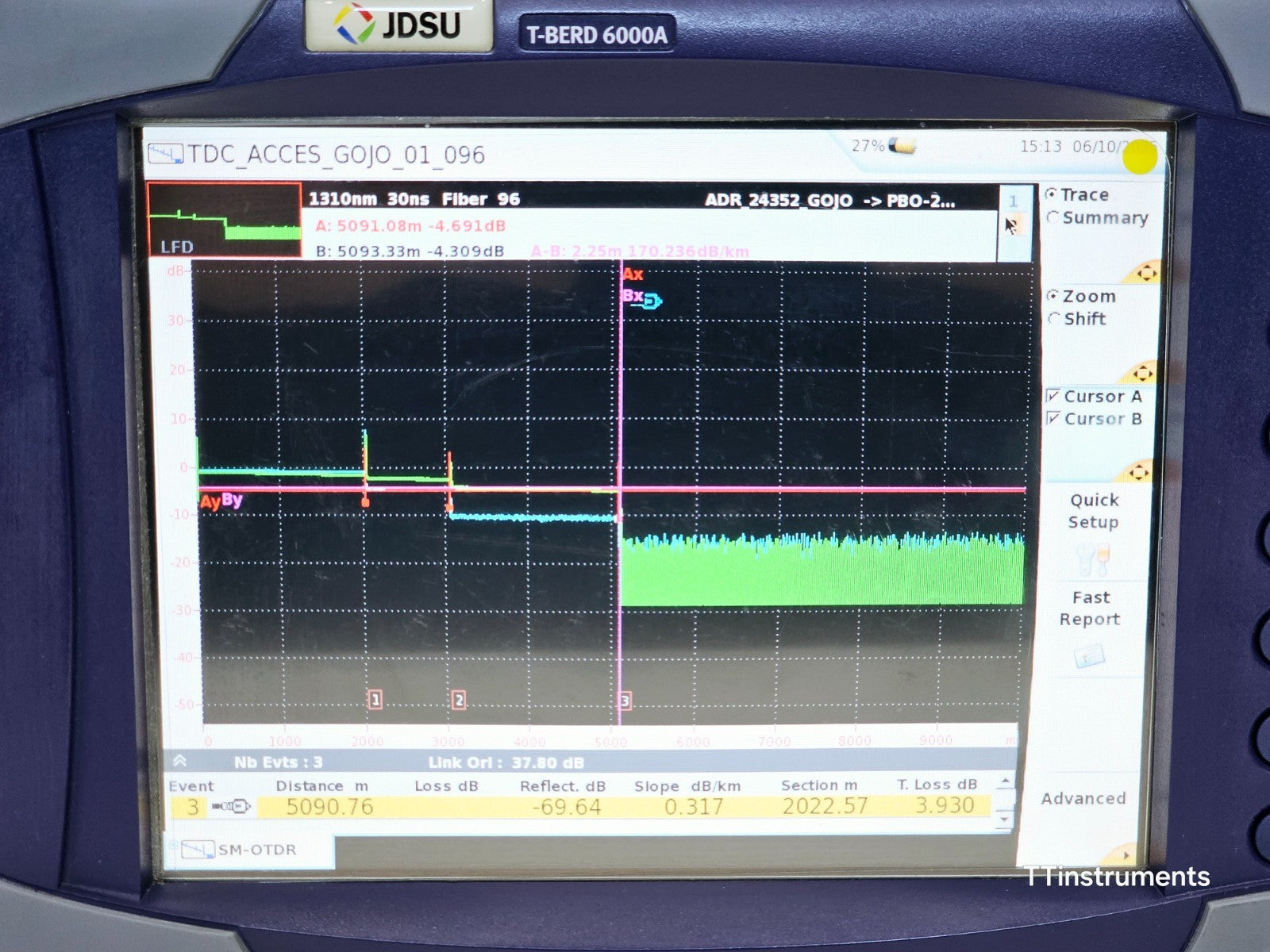Tap the Fast Report document icon
This screenshot has height=952, width=1270.
coord(1089,656)
